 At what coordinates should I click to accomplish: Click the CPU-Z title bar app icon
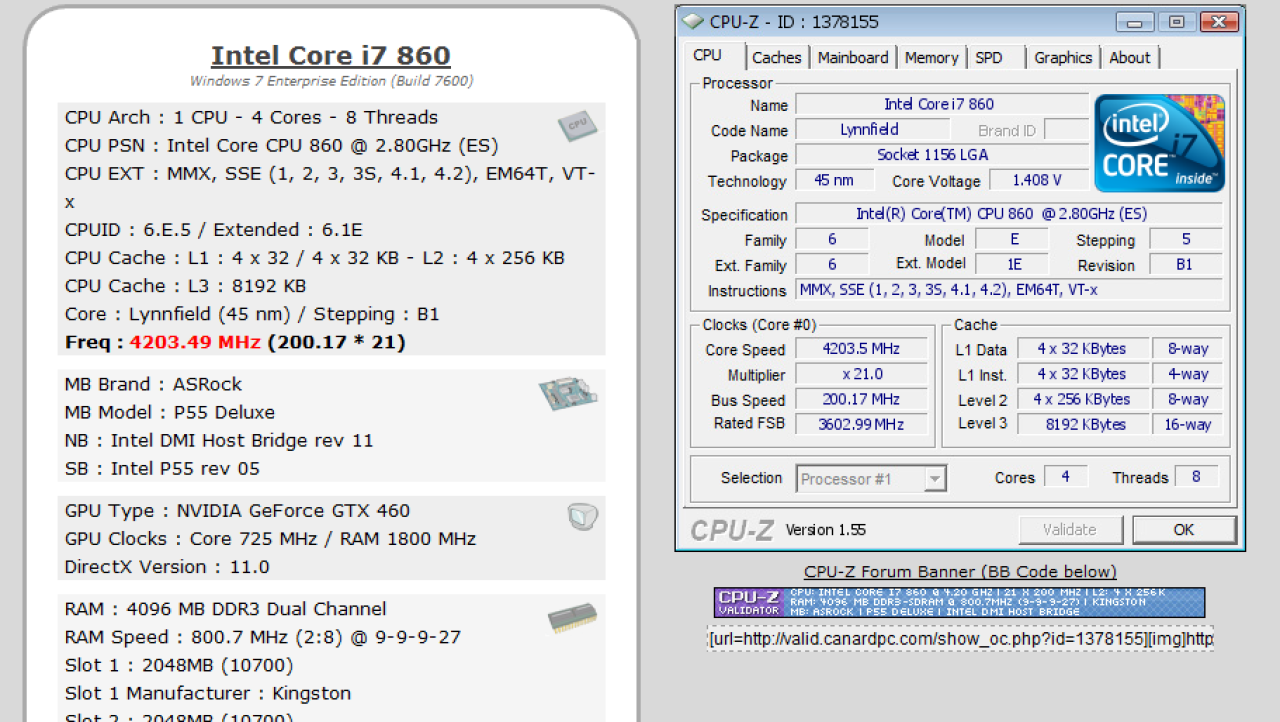(x=693, y=22)
